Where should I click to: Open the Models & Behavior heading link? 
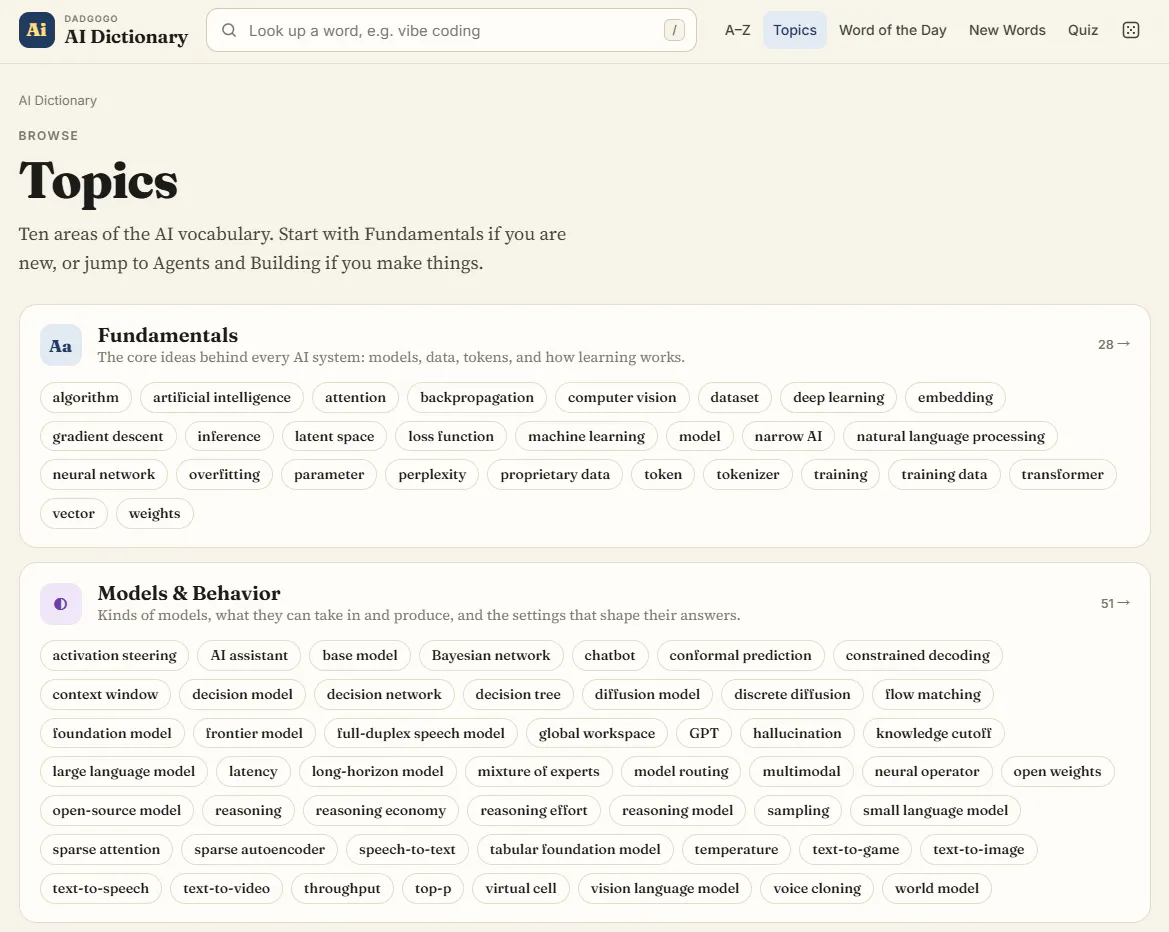coord(189,593)
